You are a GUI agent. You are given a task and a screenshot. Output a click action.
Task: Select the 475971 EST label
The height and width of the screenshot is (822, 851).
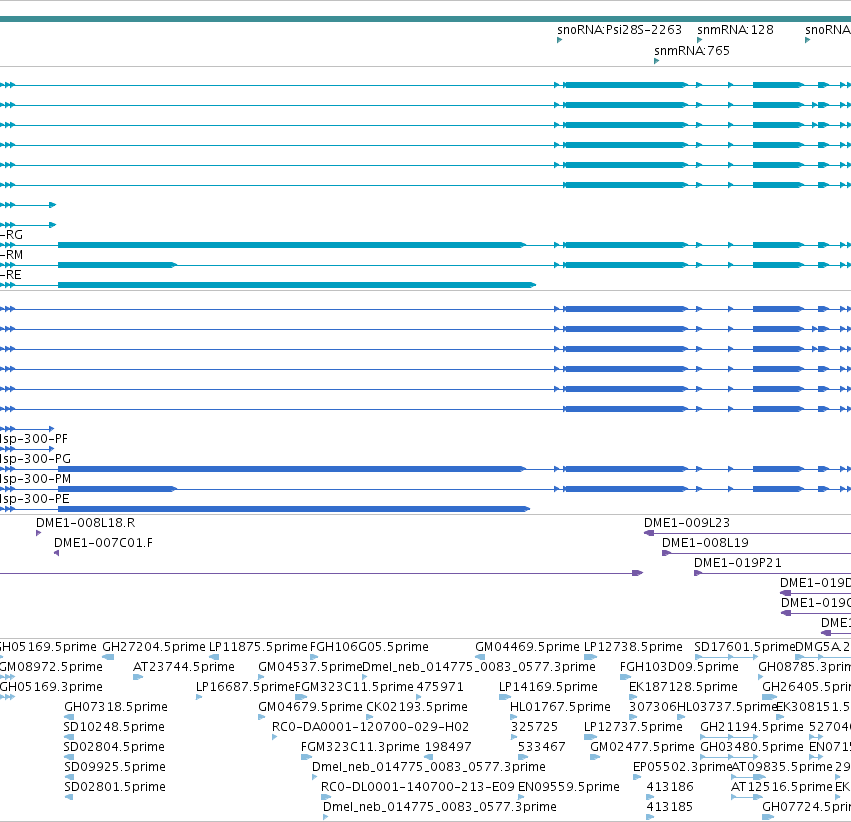click(x=440, y=687)
